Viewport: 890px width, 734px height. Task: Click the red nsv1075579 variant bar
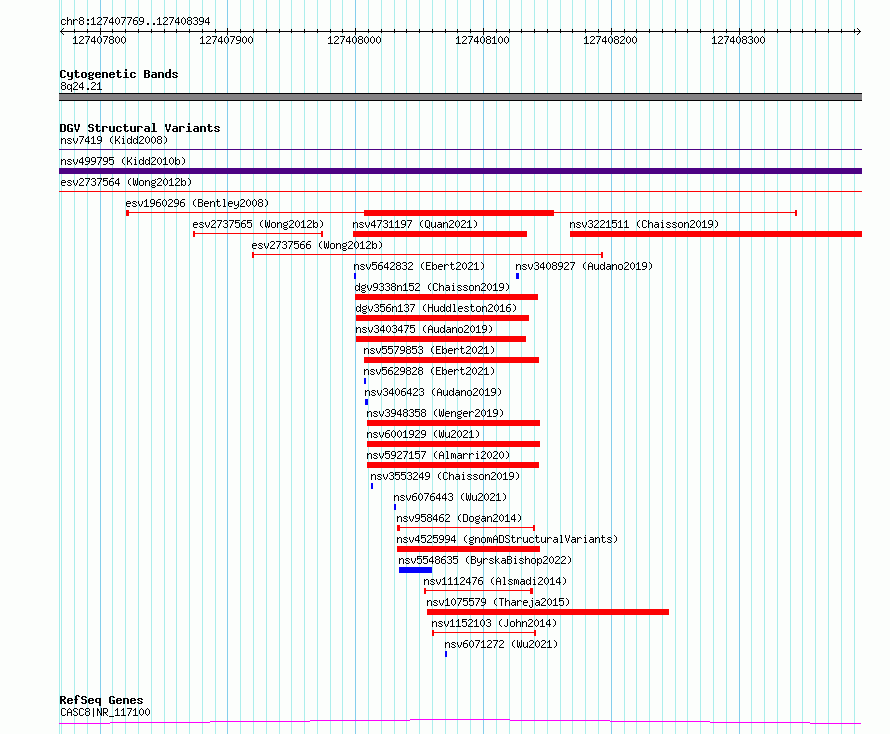548,612
